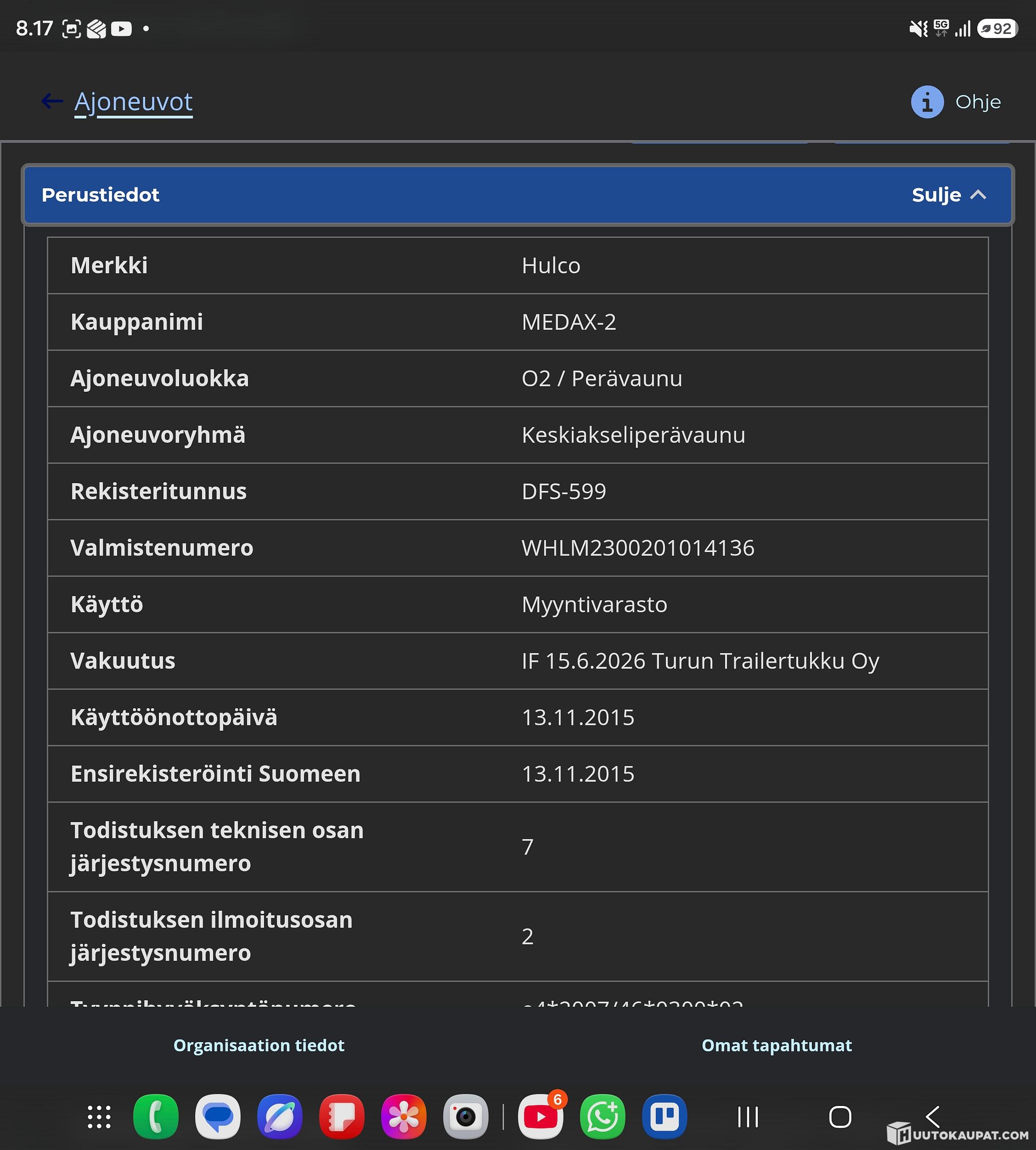Screen dimensions: 1036x1150
Task: Select the registration value DFS-599
Action: tap(564, 491)
